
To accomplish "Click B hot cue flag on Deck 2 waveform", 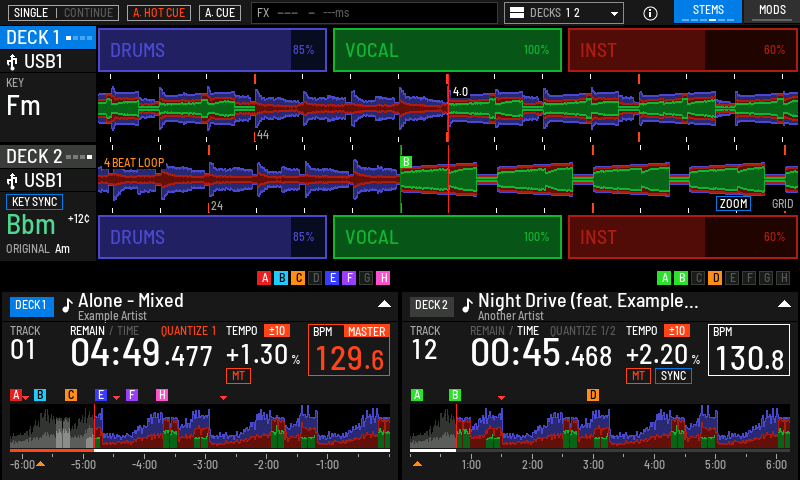I will click(x=406, y=162).
